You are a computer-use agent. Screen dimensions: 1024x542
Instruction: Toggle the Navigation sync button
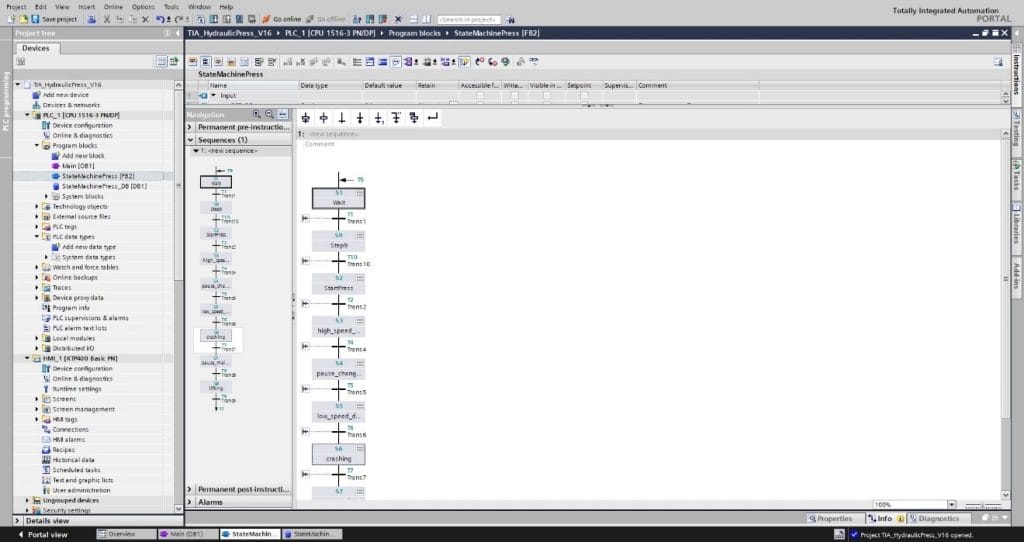click(283, 114)
